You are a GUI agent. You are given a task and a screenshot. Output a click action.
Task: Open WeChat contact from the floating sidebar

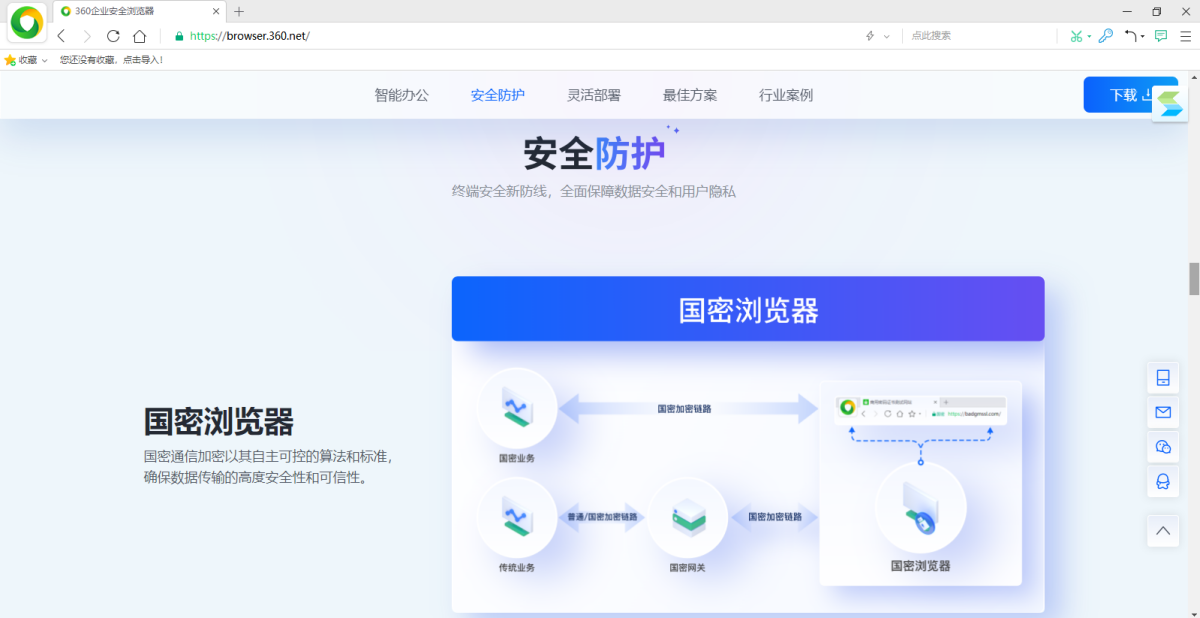(x=1163, y=447)
